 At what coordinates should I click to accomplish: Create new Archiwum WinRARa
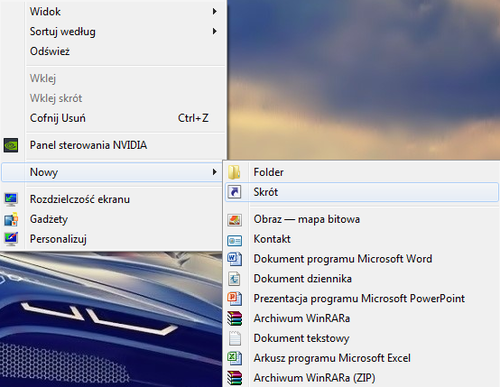tap(362, 318)
